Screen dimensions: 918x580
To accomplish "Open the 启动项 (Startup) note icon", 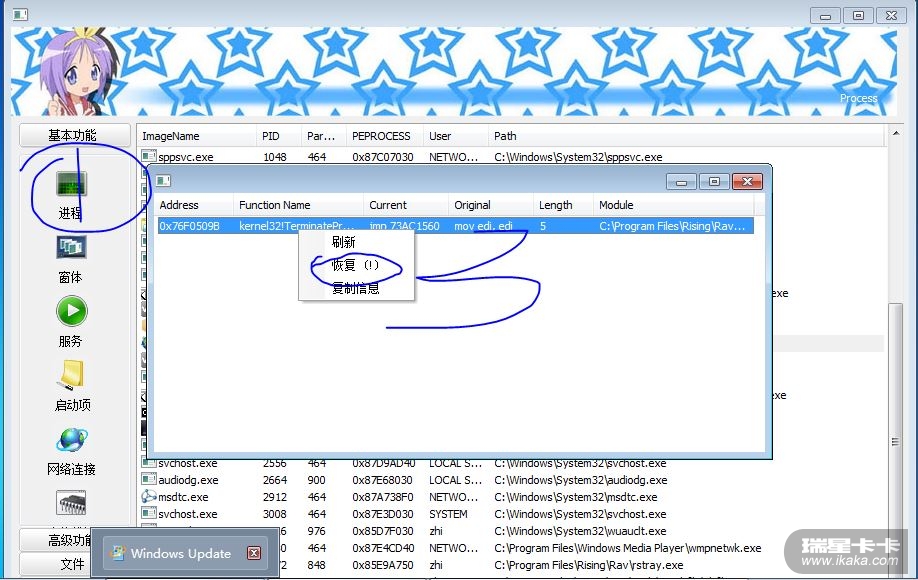I will click(73, 375).
